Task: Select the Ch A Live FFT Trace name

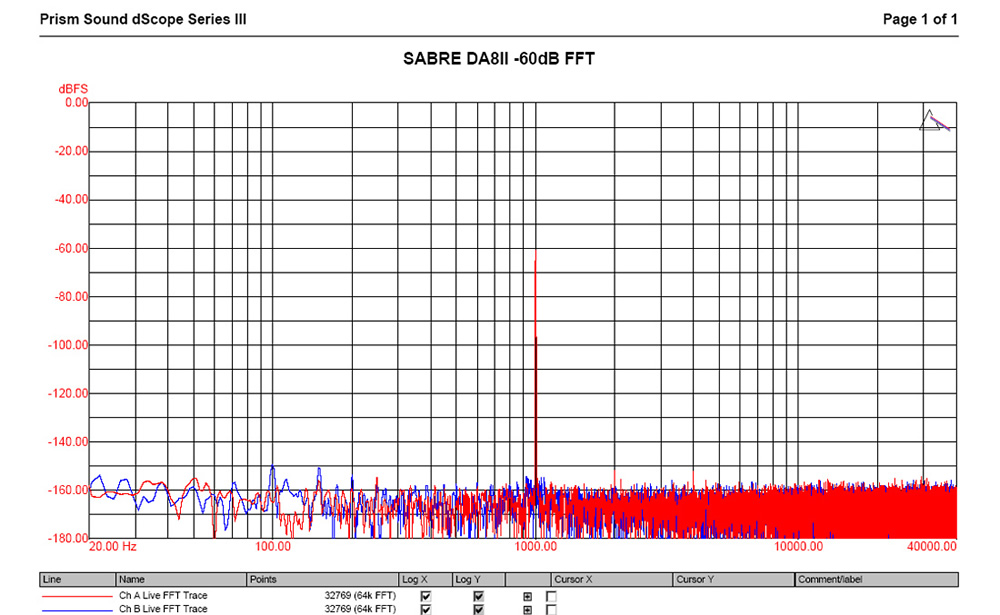Action: 163,595
